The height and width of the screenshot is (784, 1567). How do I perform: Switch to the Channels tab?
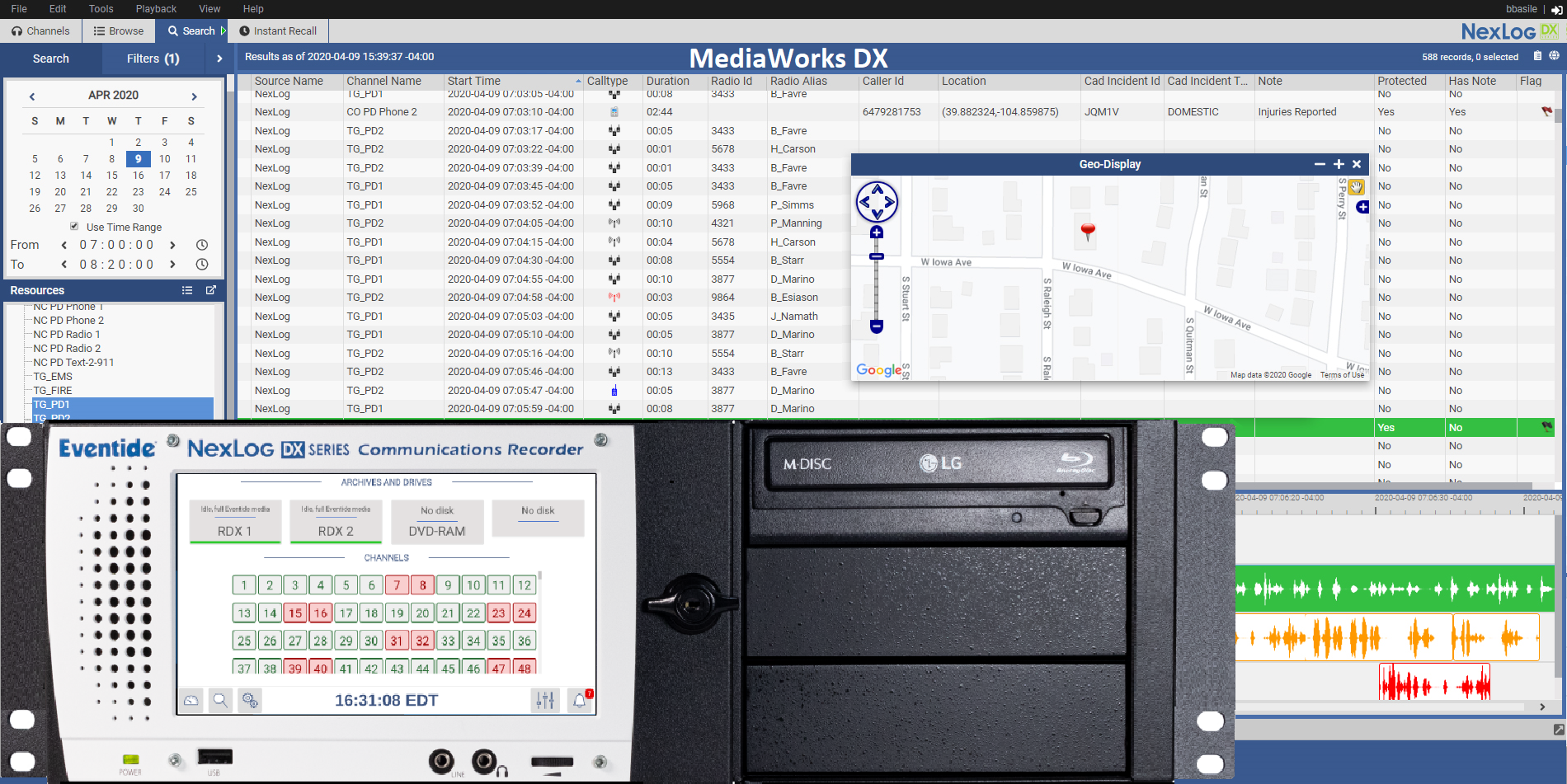(40, 31)
